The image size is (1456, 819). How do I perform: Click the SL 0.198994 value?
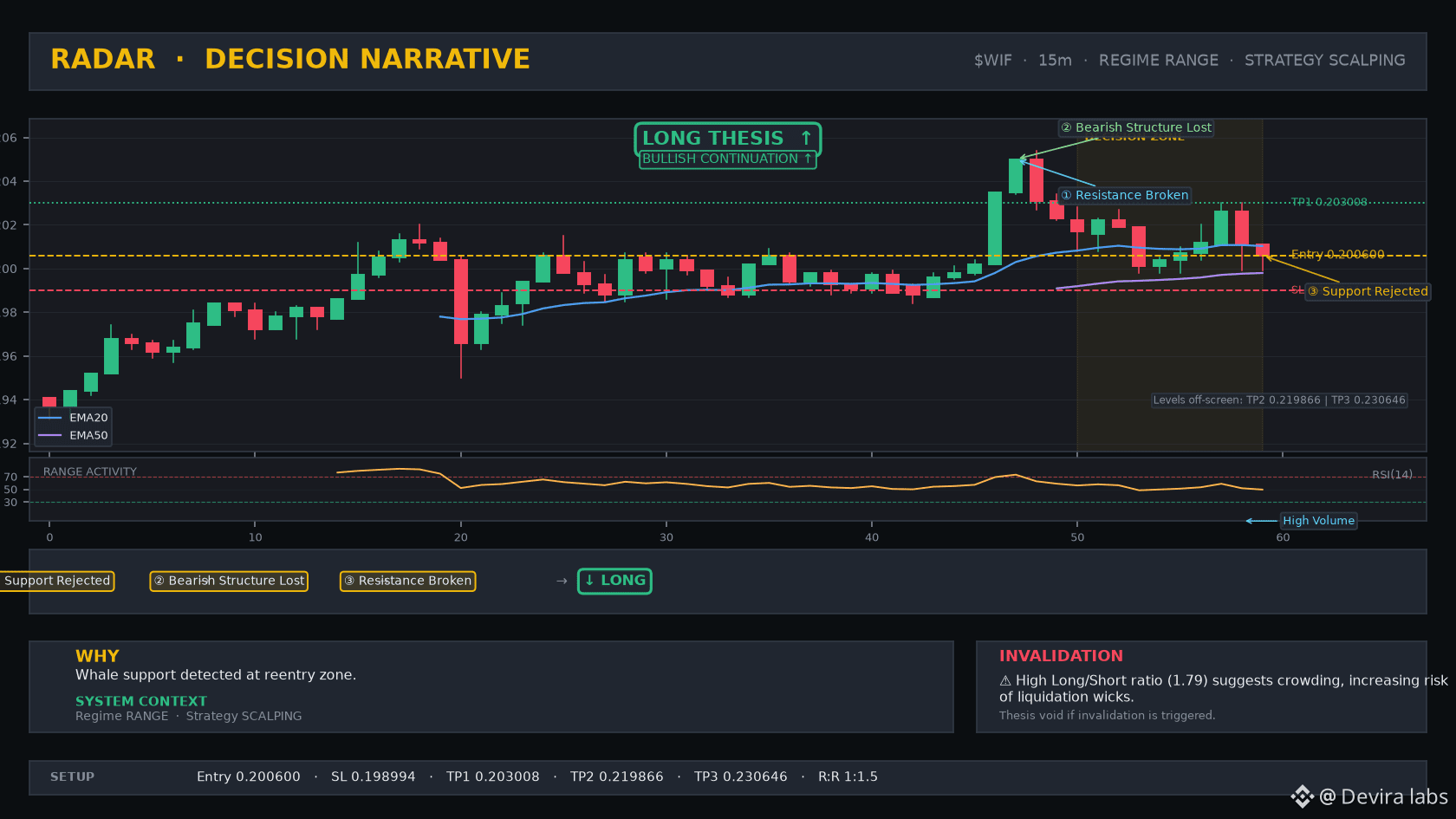click(373, 777)
